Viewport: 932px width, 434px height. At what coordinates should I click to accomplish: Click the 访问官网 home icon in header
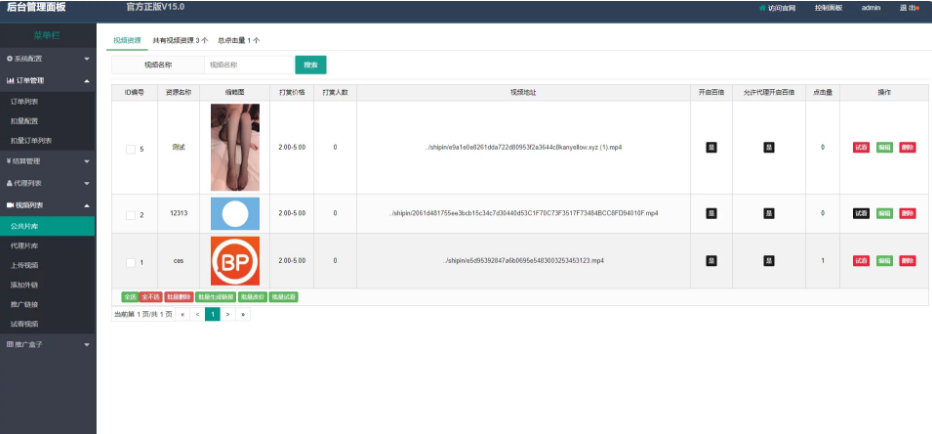coord(762,7)
